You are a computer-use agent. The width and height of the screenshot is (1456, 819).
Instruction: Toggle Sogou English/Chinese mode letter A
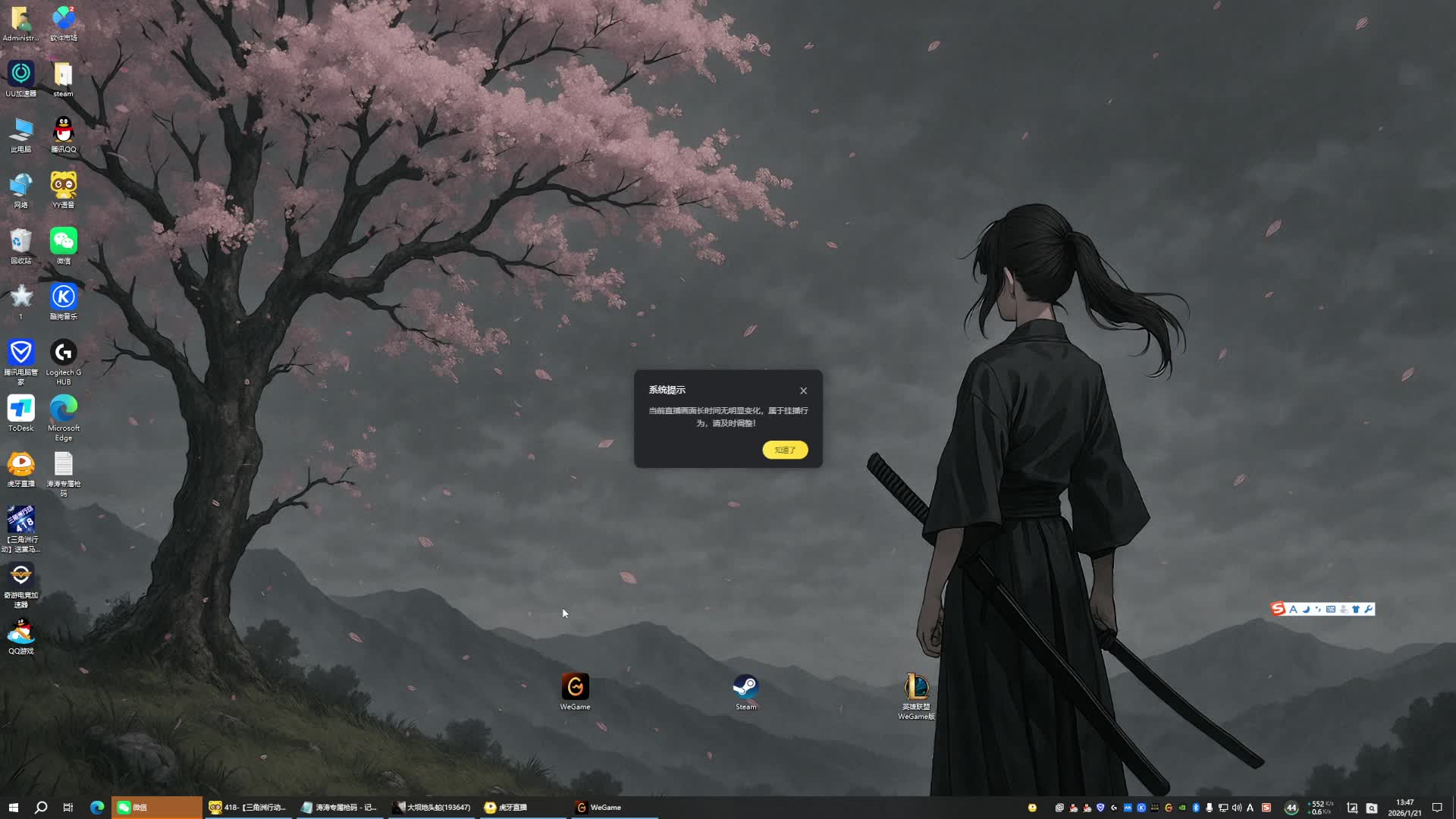(x=1293, y=609)
